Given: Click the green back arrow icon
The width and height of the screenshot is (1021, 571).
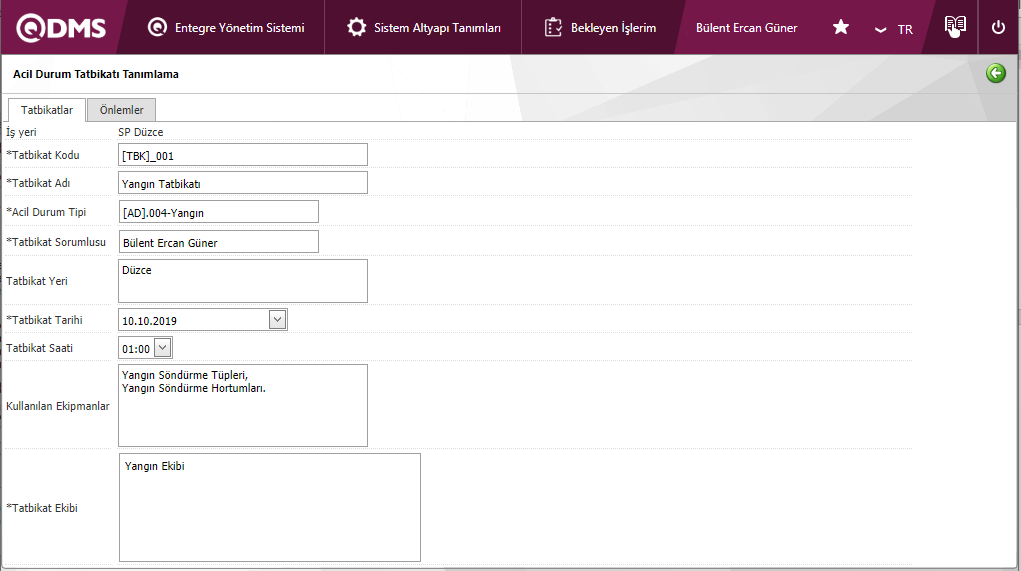Looking at the screenshot, I should tap(995, 73).
